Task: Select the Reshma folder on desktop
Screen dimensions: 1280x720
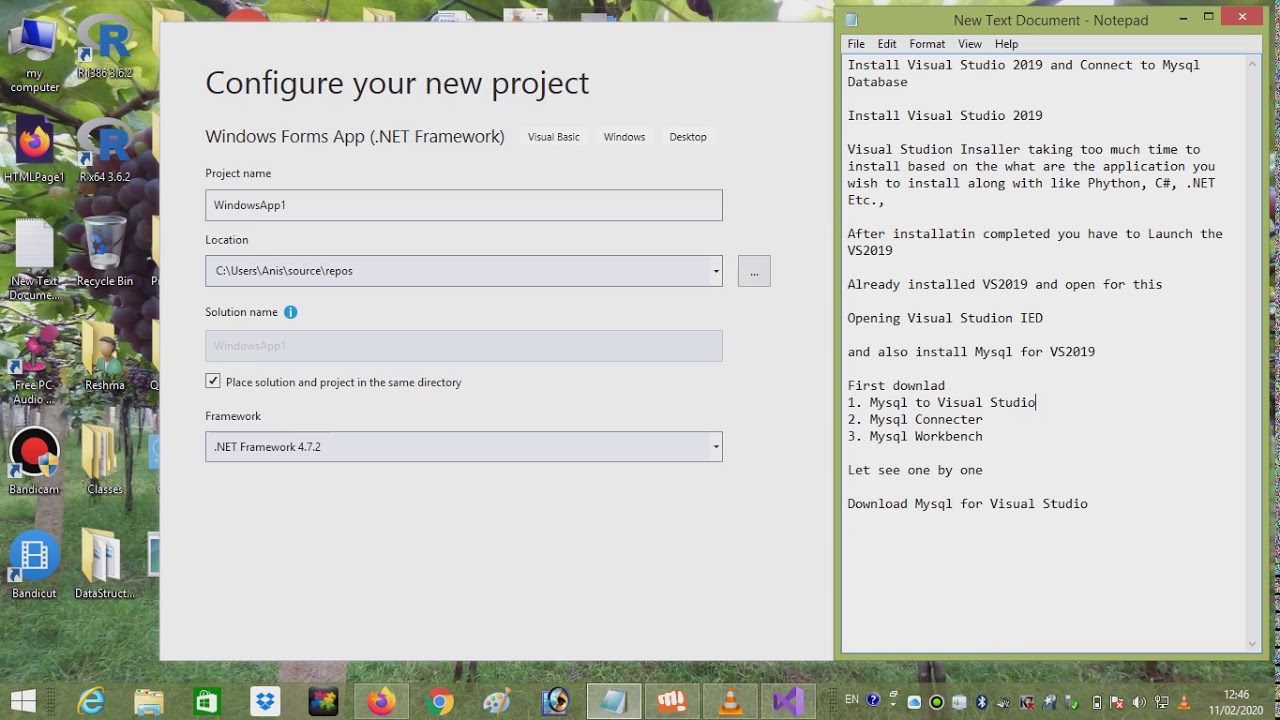Action: click(x=105, y=357)
